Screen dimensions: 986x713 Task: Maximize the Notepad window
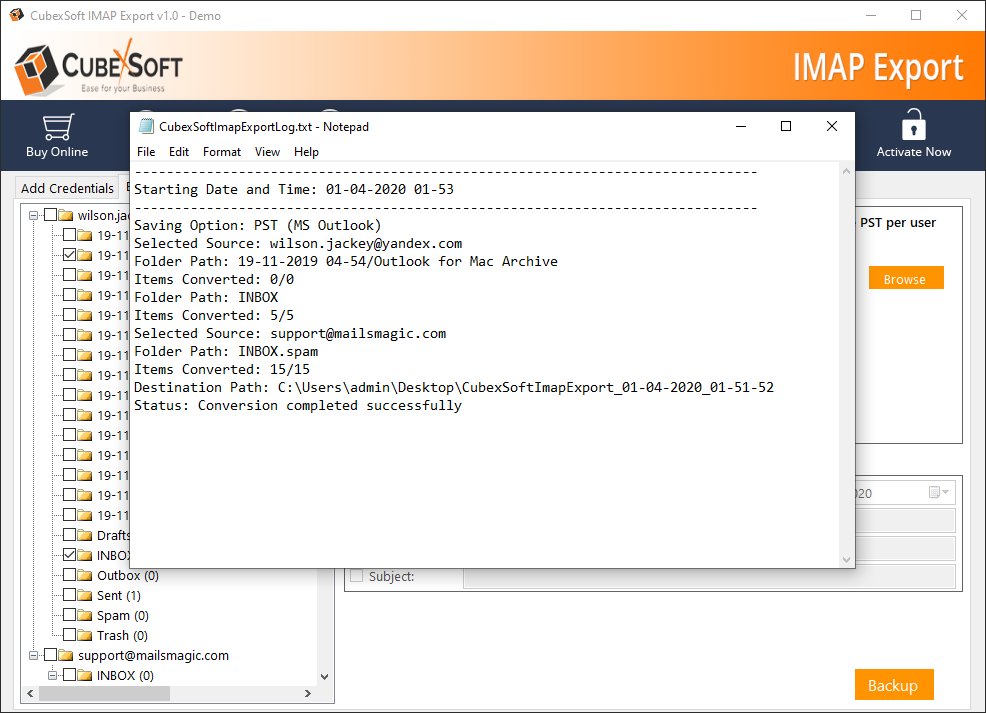click(x=786, y=126)
